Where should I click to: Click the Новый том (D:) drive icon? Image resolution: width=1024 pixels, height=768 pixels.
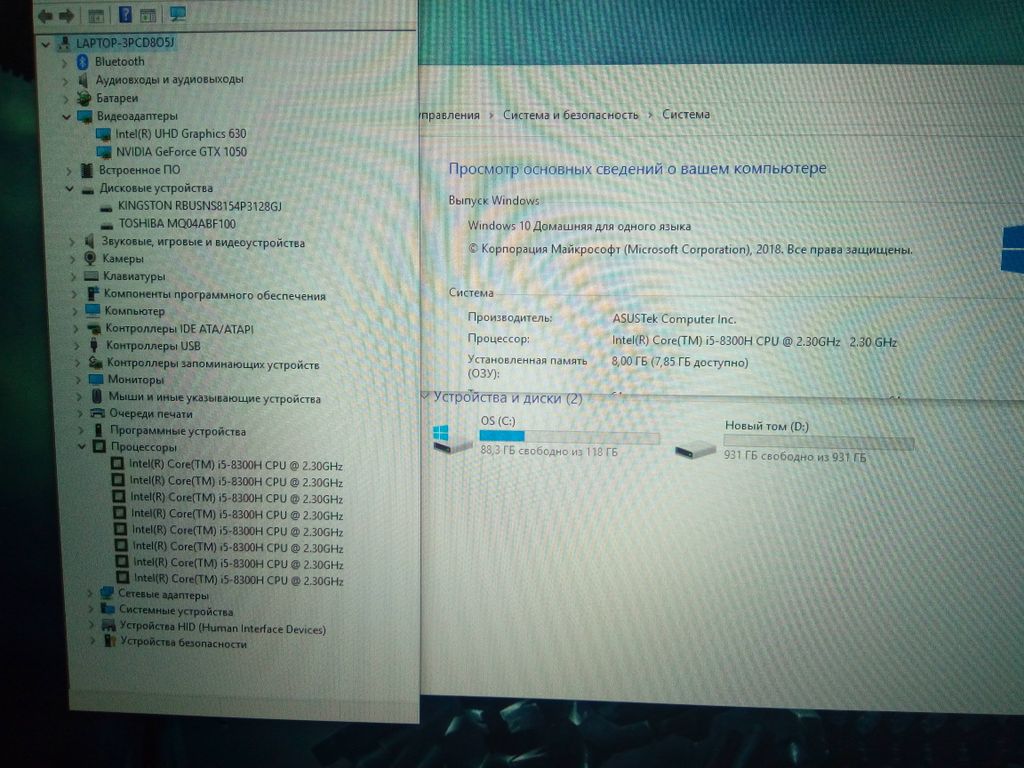[696, 450]
